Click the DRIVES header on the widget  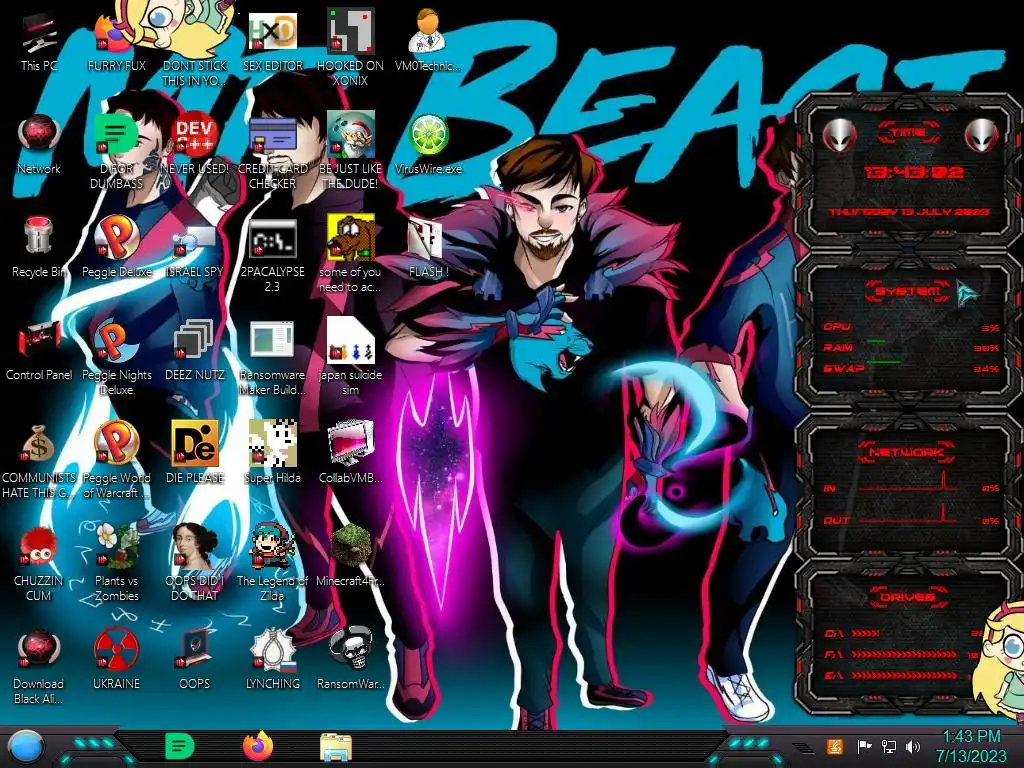(x=906, y=597)
